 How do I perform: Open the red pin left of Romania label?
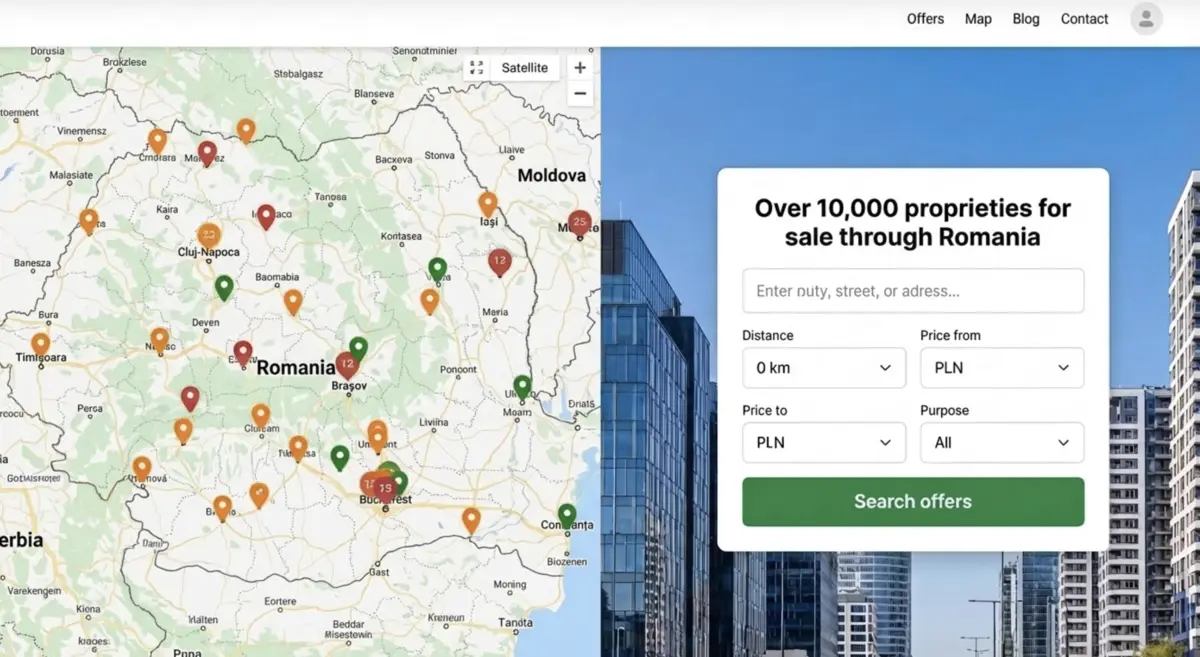coord(242,353)
